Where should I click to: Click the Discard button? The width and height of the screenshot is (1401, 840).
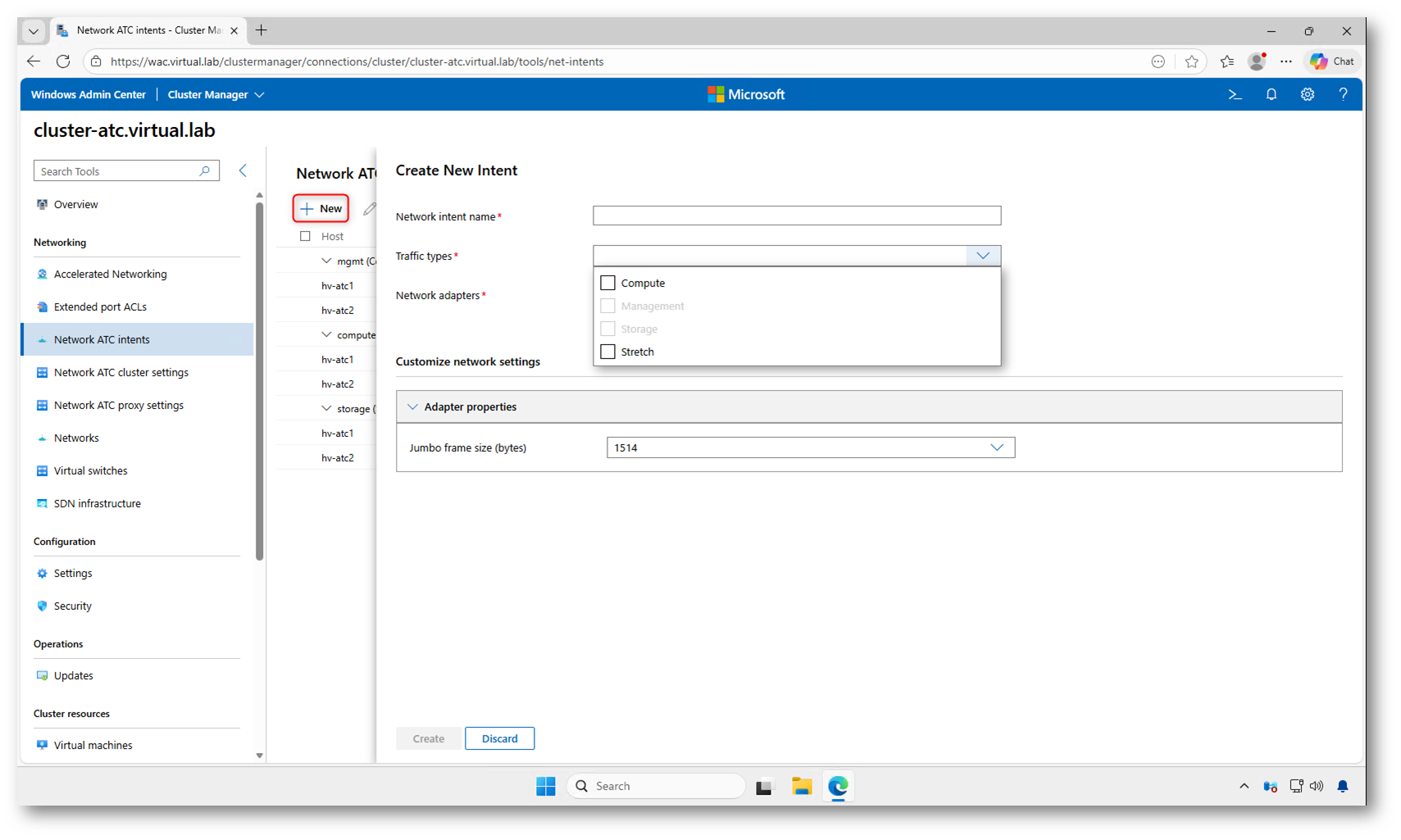499,738
